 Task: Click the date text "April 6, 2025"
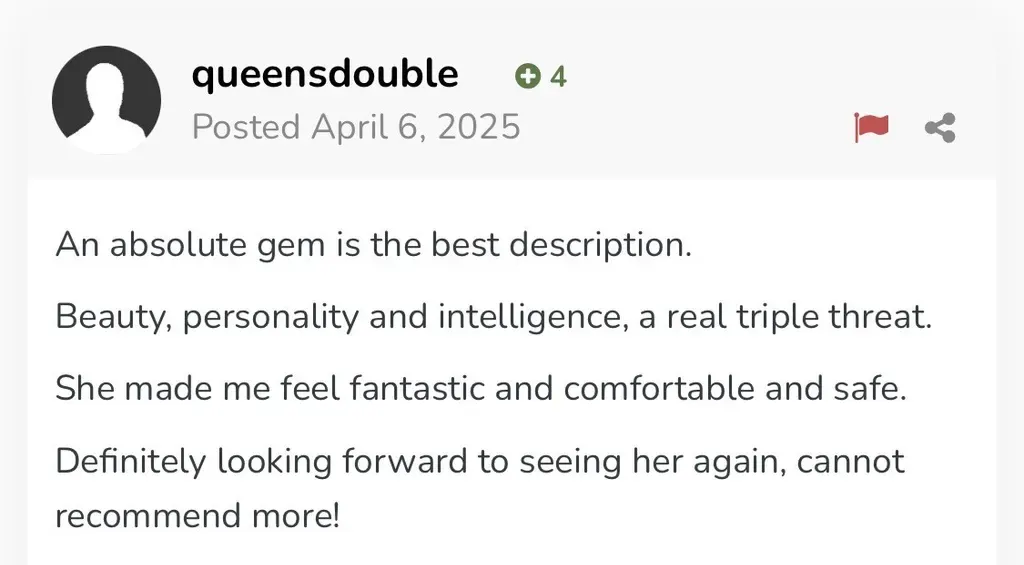point(416,127)
